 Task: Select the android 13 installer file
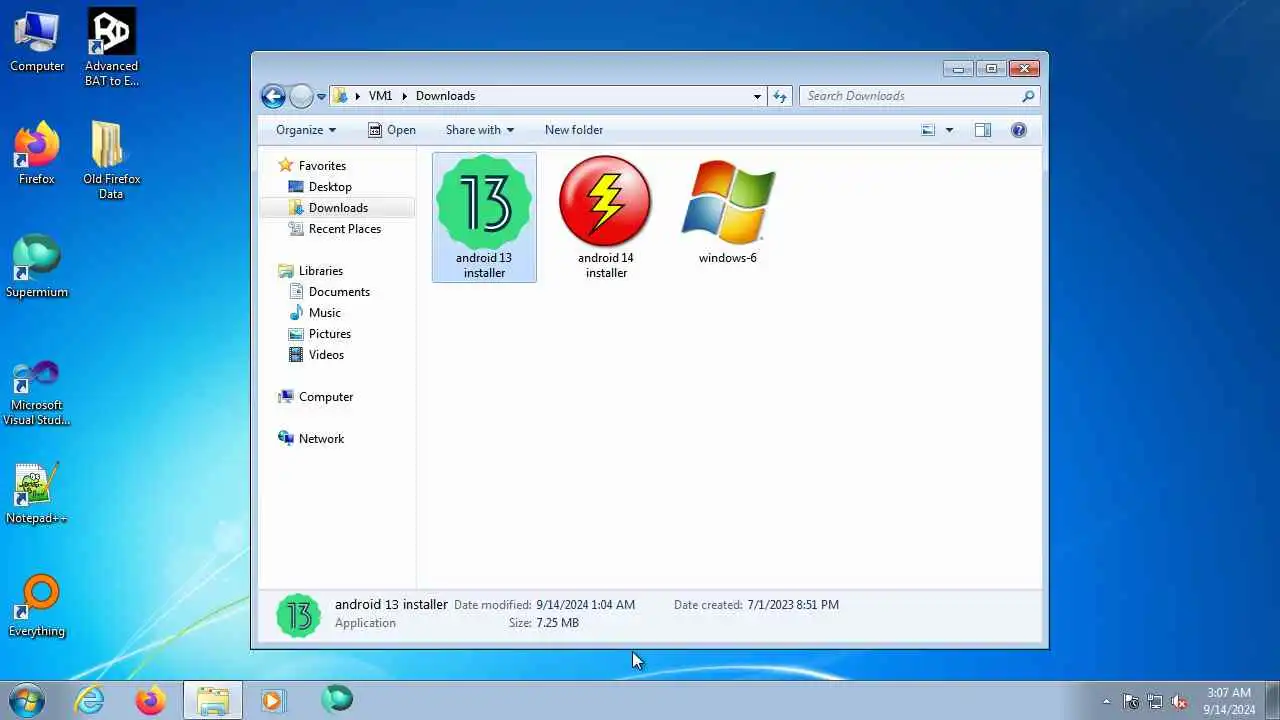coord(484,217)
